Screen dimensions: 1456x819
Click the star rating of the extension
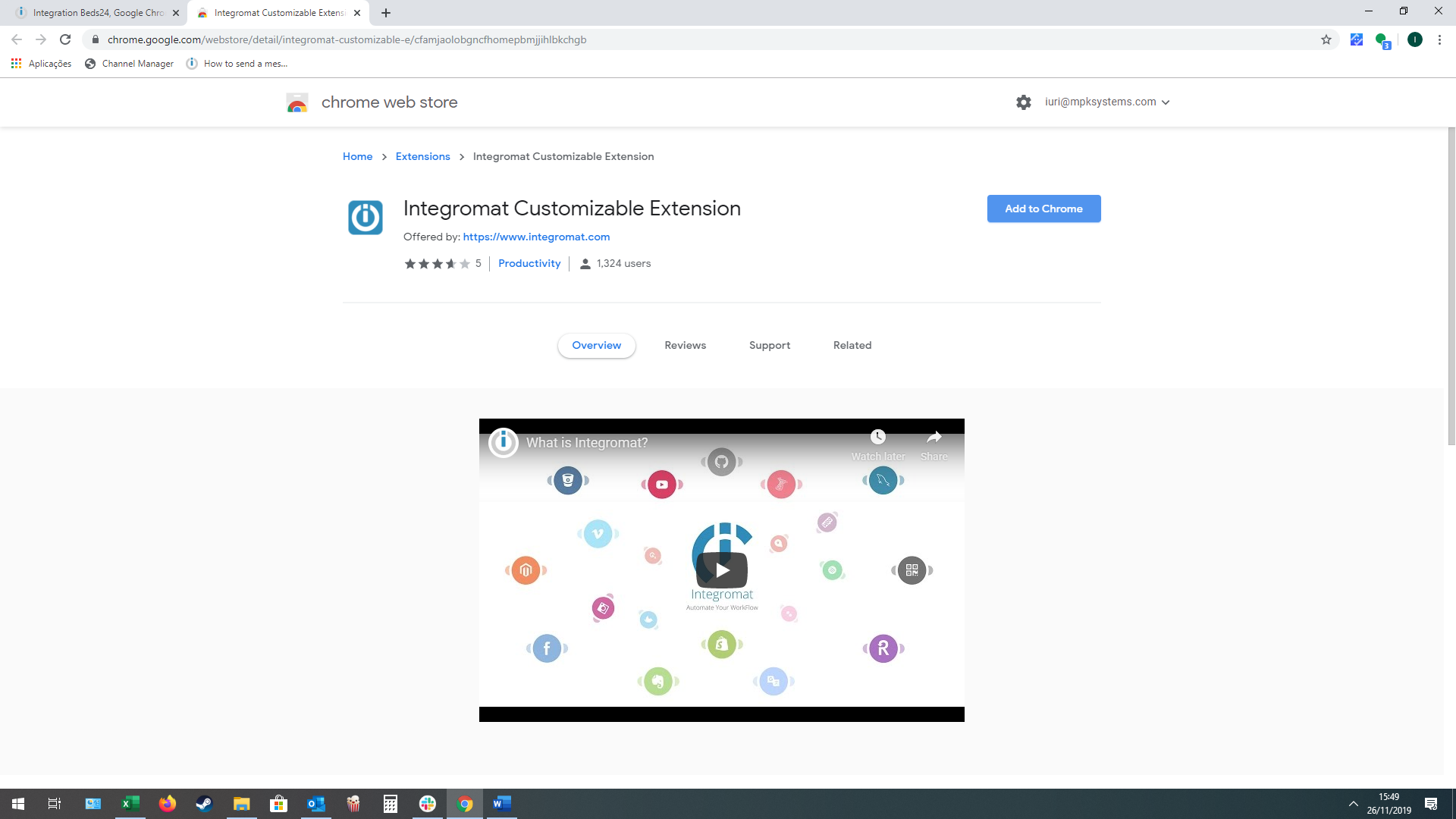click(438, 264)
